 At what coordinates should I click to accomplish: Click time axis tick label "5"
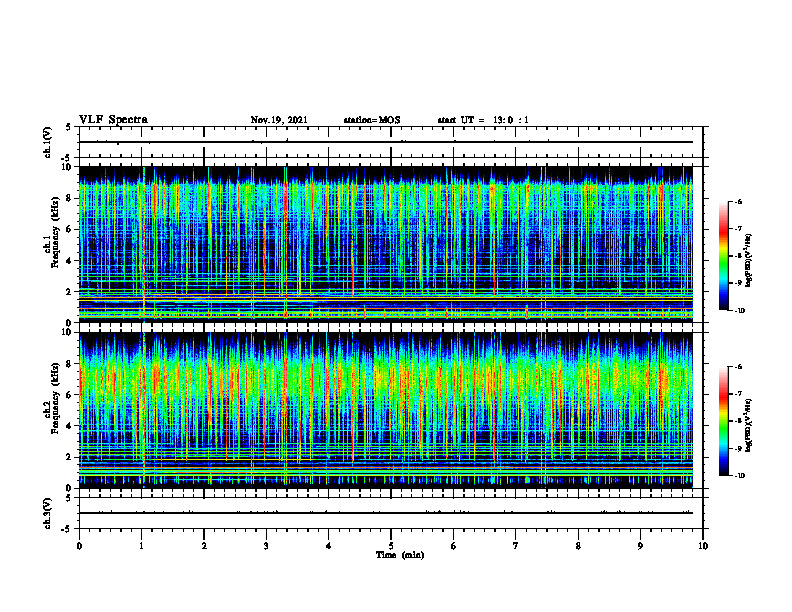pyautogui.click(x=391, y=546)
